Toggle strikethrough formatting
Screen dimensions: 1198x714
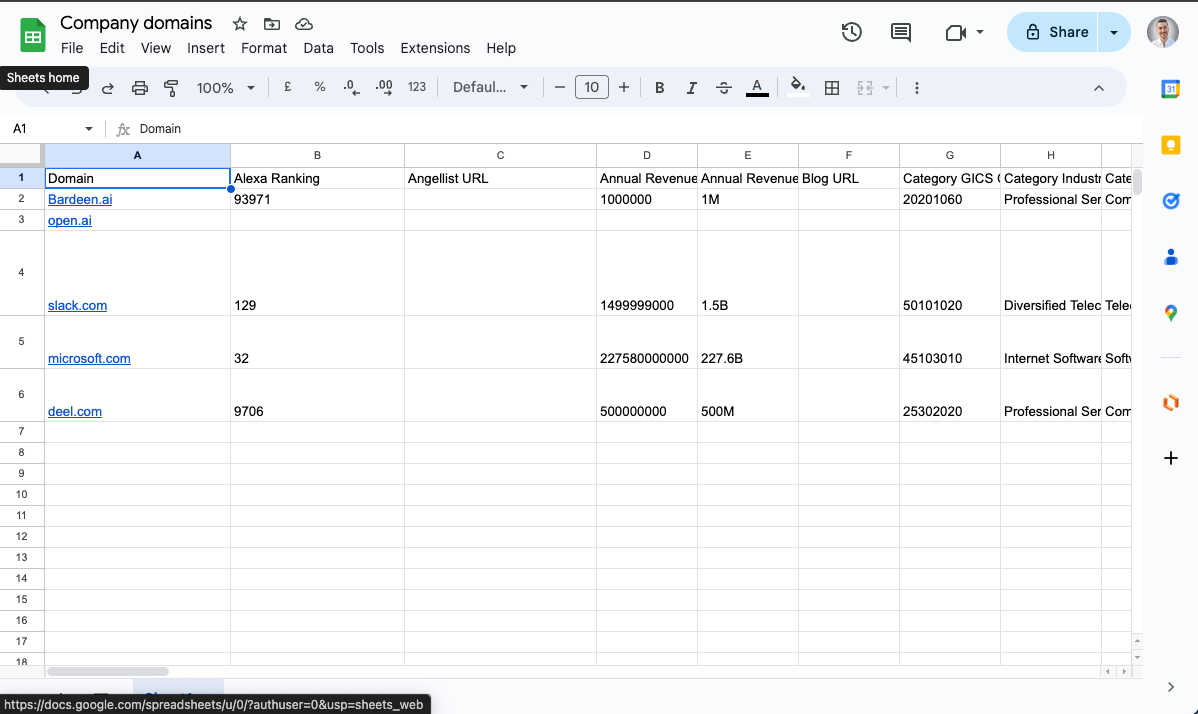click(724, 88)
